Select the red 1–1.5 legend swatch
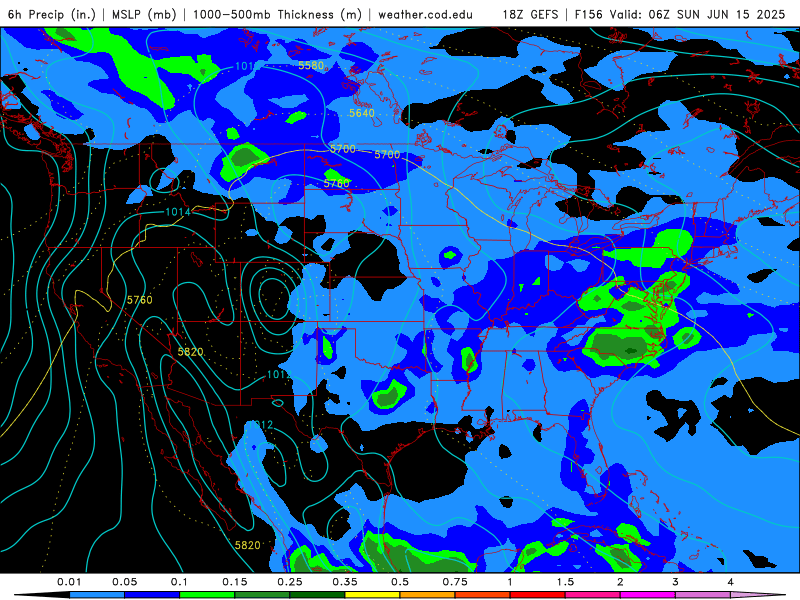The width and height of the screenshot is (800, 600). [538, 595]
